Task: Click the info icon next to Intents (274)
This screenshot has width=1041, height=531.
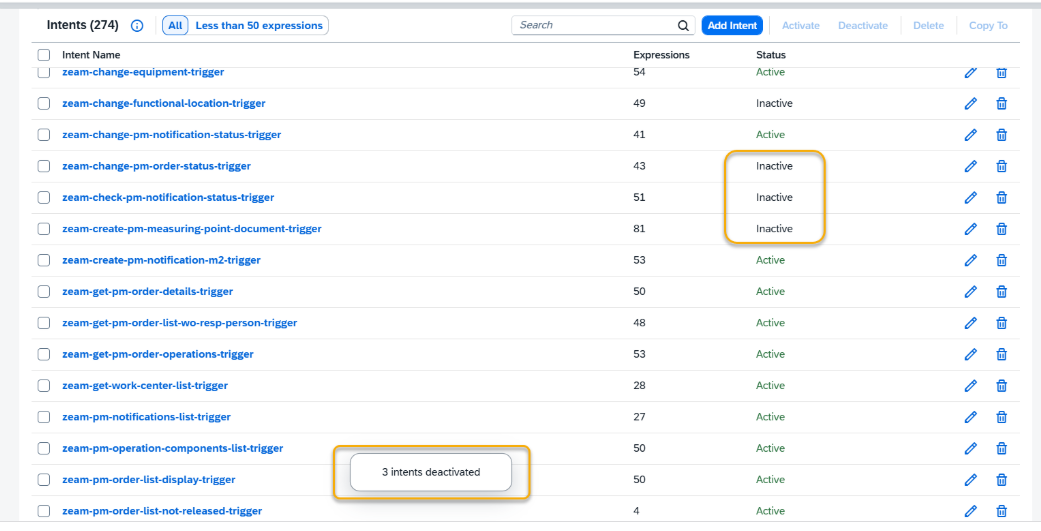Action: point(137,26)
